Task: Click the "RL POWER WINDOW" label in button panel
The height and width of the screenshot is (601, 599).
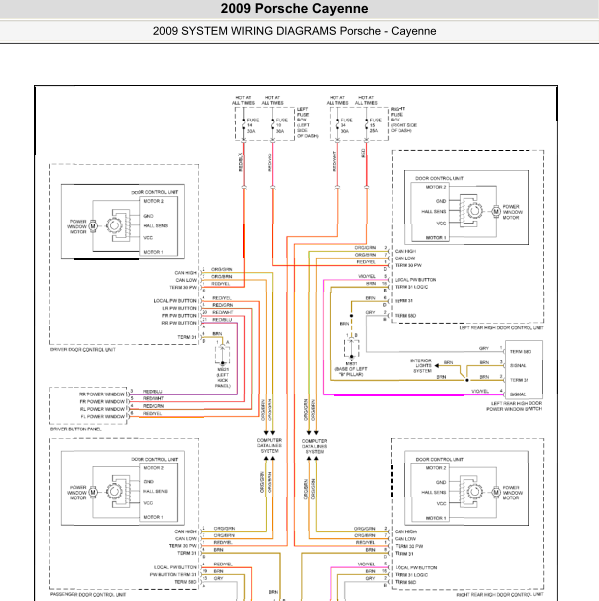Action: tap(102, 409)
